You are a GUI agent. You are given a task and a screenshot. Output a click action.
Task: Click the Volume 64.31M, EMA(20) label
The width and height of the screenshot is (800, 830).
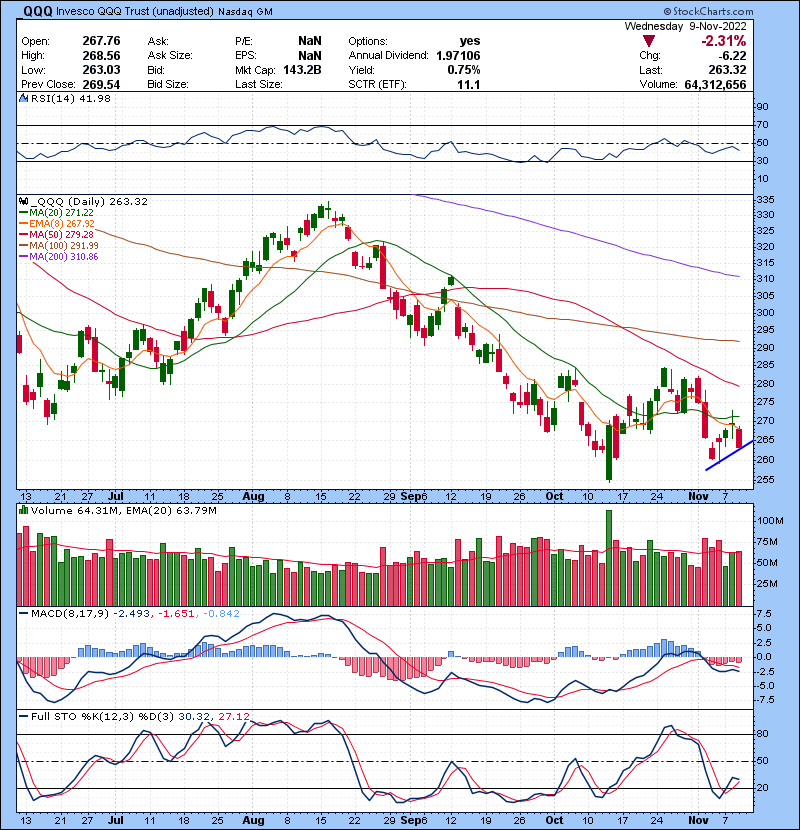[123, 510]
